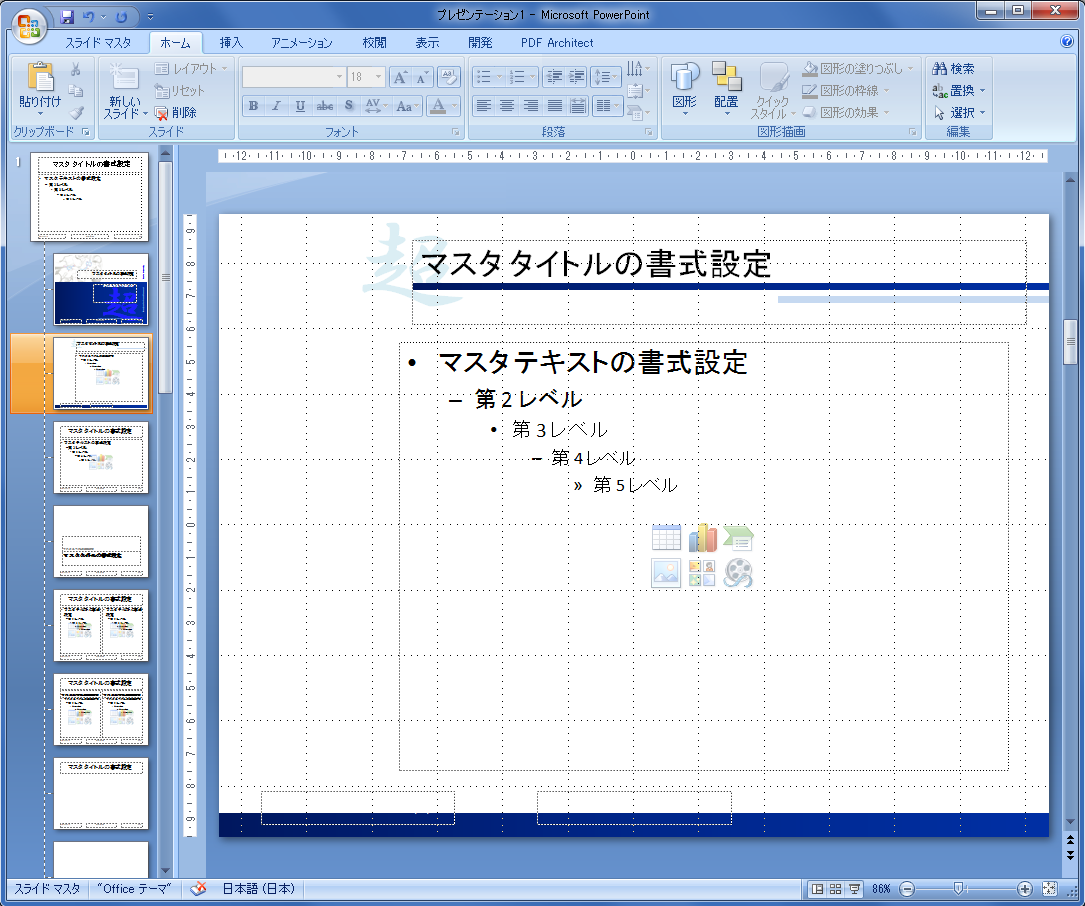Click the insert SmartArt placeholder icon
The height and width of the screenshot is (906, 1085).
pyautogui.click(x=738, y=538)
